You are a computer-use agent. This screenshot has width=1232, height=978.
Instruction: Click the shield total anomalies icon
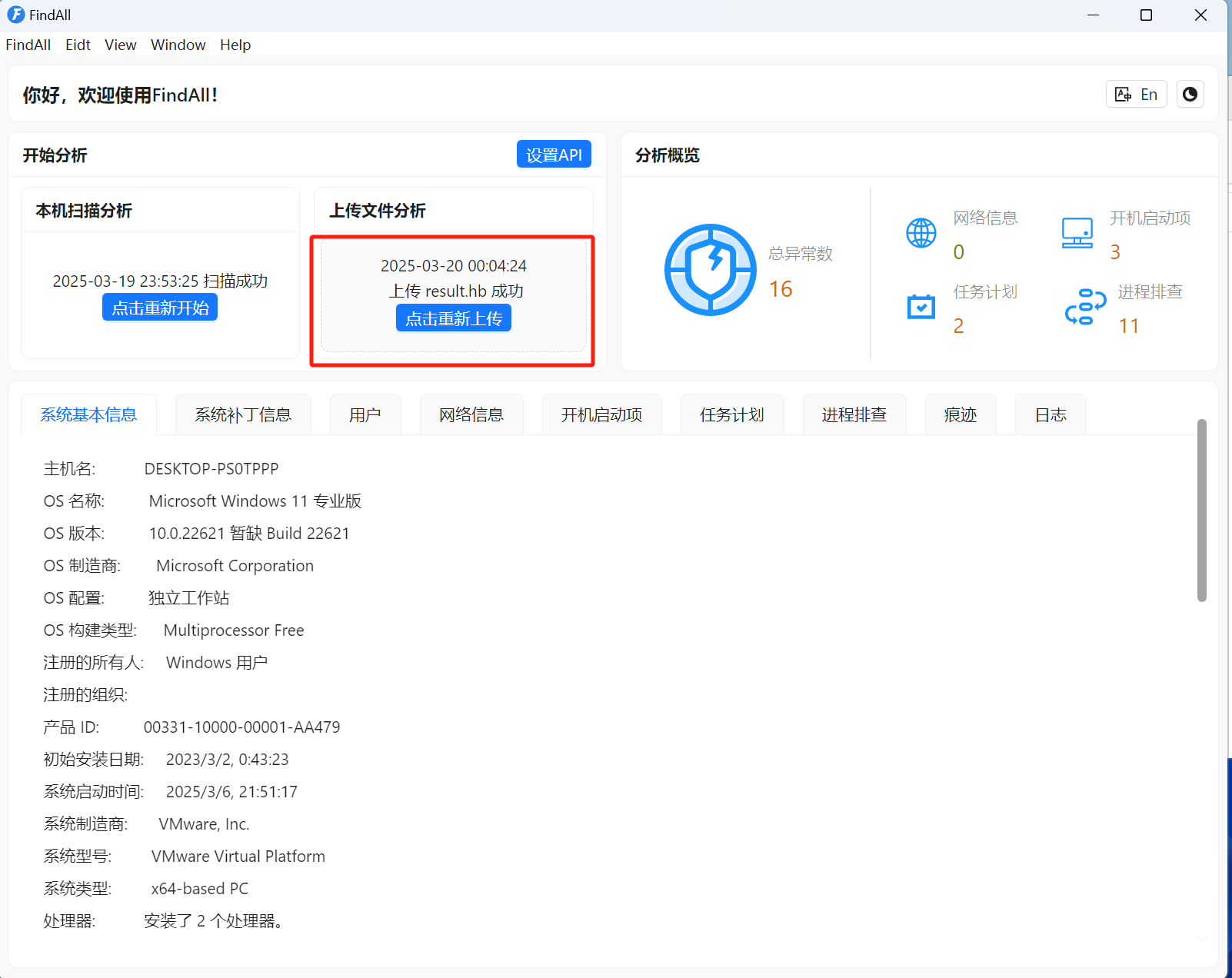pyautogui.click(x=711, y=270)
